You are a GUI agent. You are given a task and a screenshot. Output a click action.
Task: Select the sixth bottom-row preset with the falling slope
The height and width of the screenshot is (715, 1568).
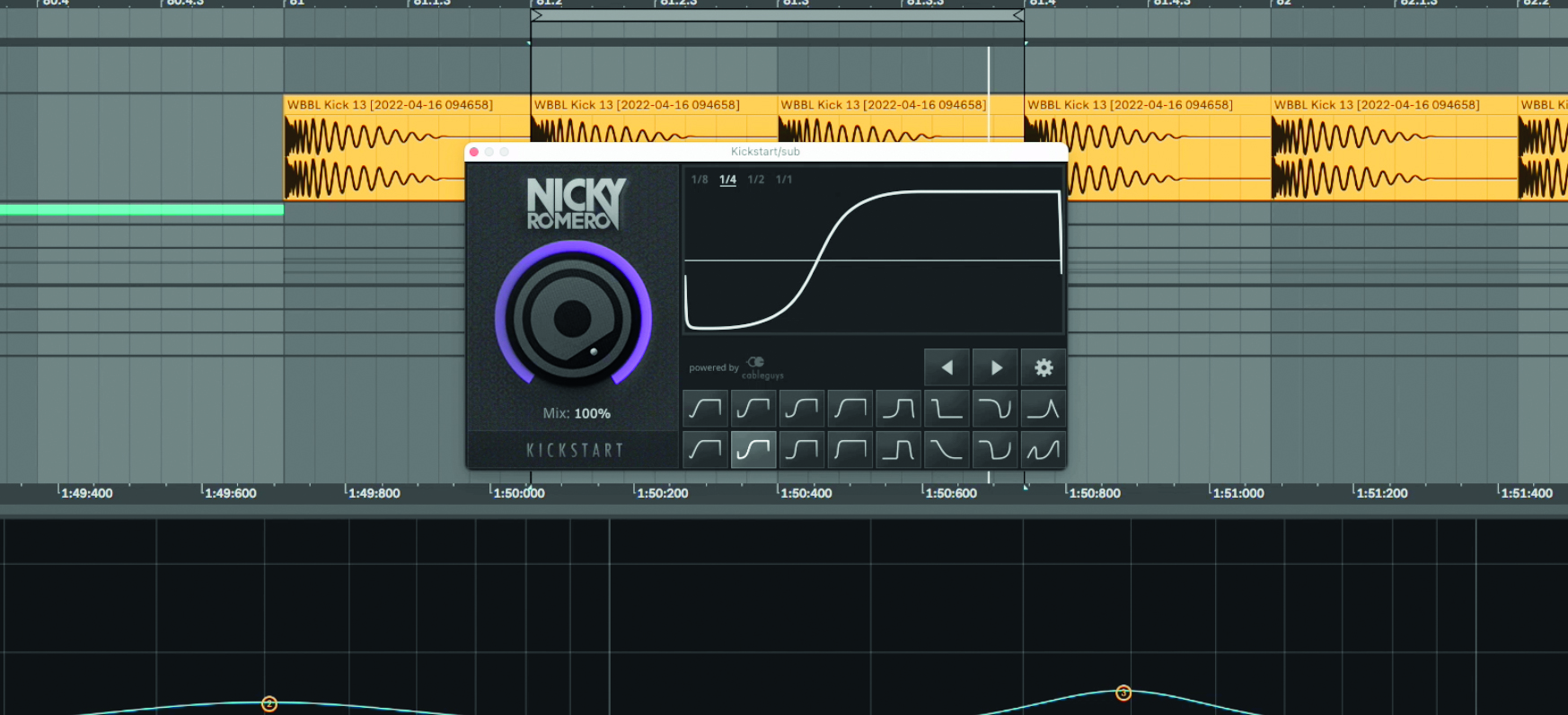click(x=947, y=449)
